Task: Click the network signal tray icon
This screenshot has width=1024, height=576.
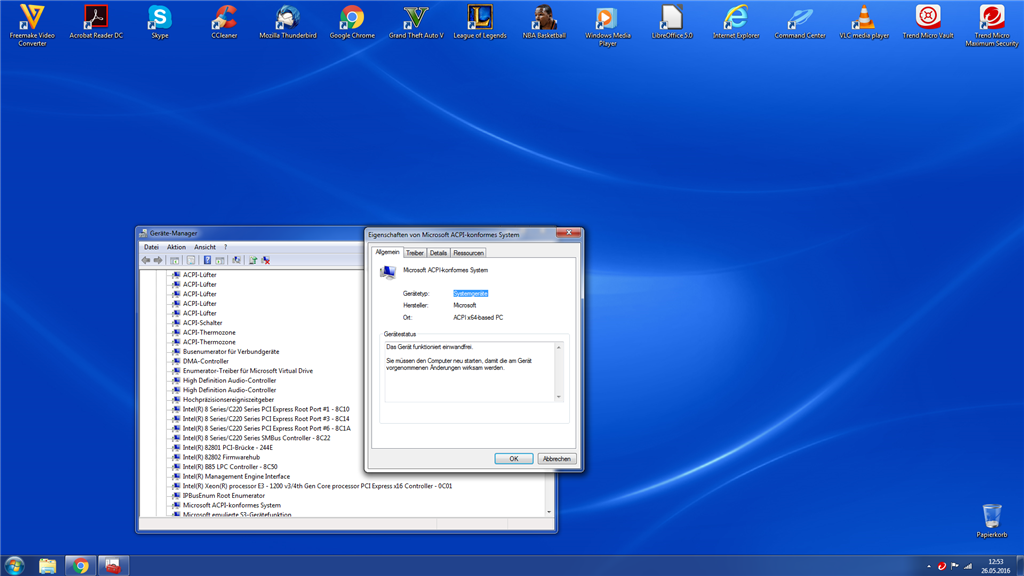Action: pyautogui.click(x=968, y=566)
